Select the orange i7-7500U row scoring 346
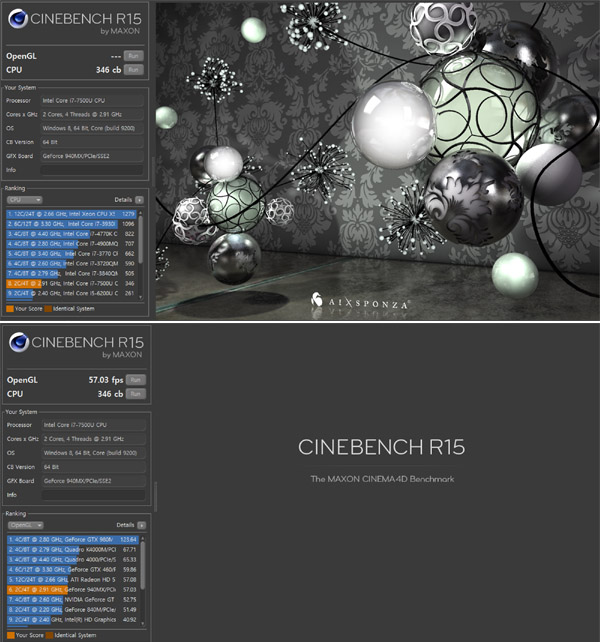The image size is (600, 642). coord(71,283)
